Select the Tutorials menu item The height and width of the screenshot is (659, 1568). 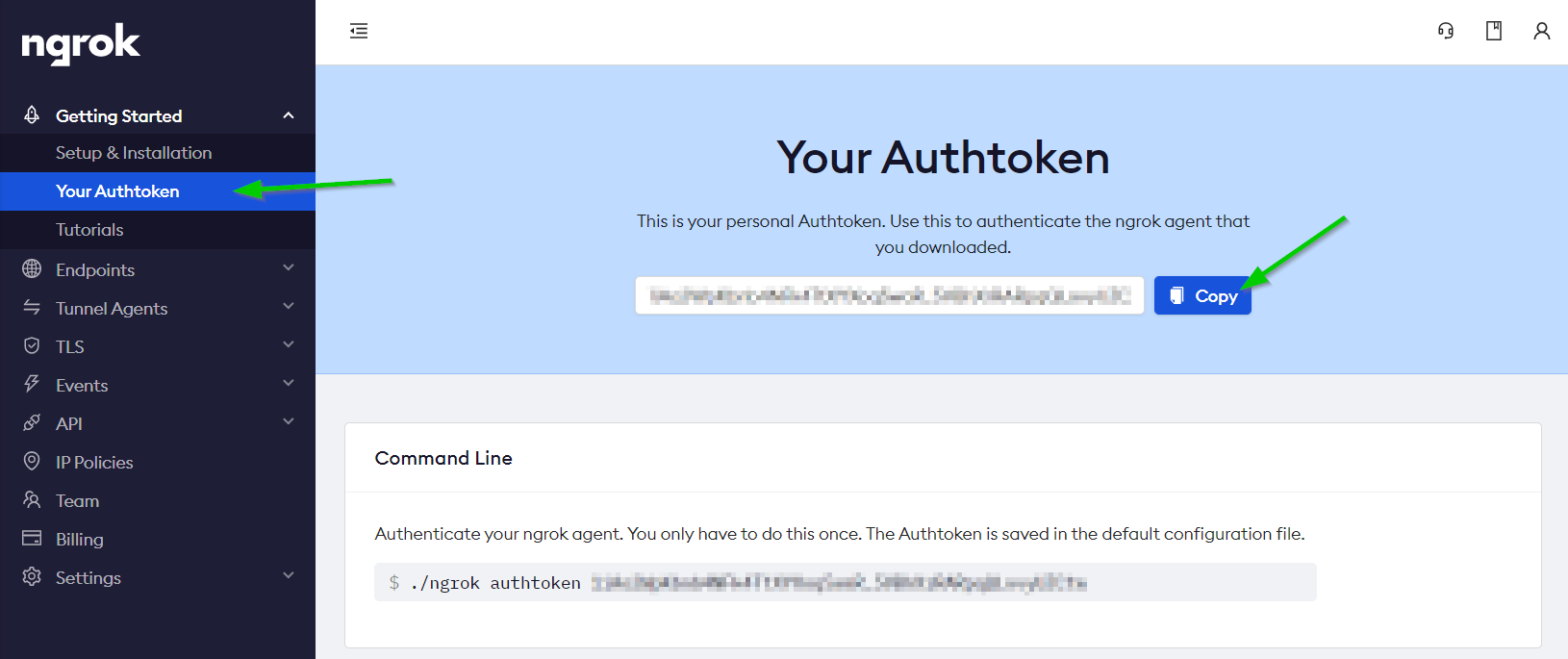(x=89, y=230)
